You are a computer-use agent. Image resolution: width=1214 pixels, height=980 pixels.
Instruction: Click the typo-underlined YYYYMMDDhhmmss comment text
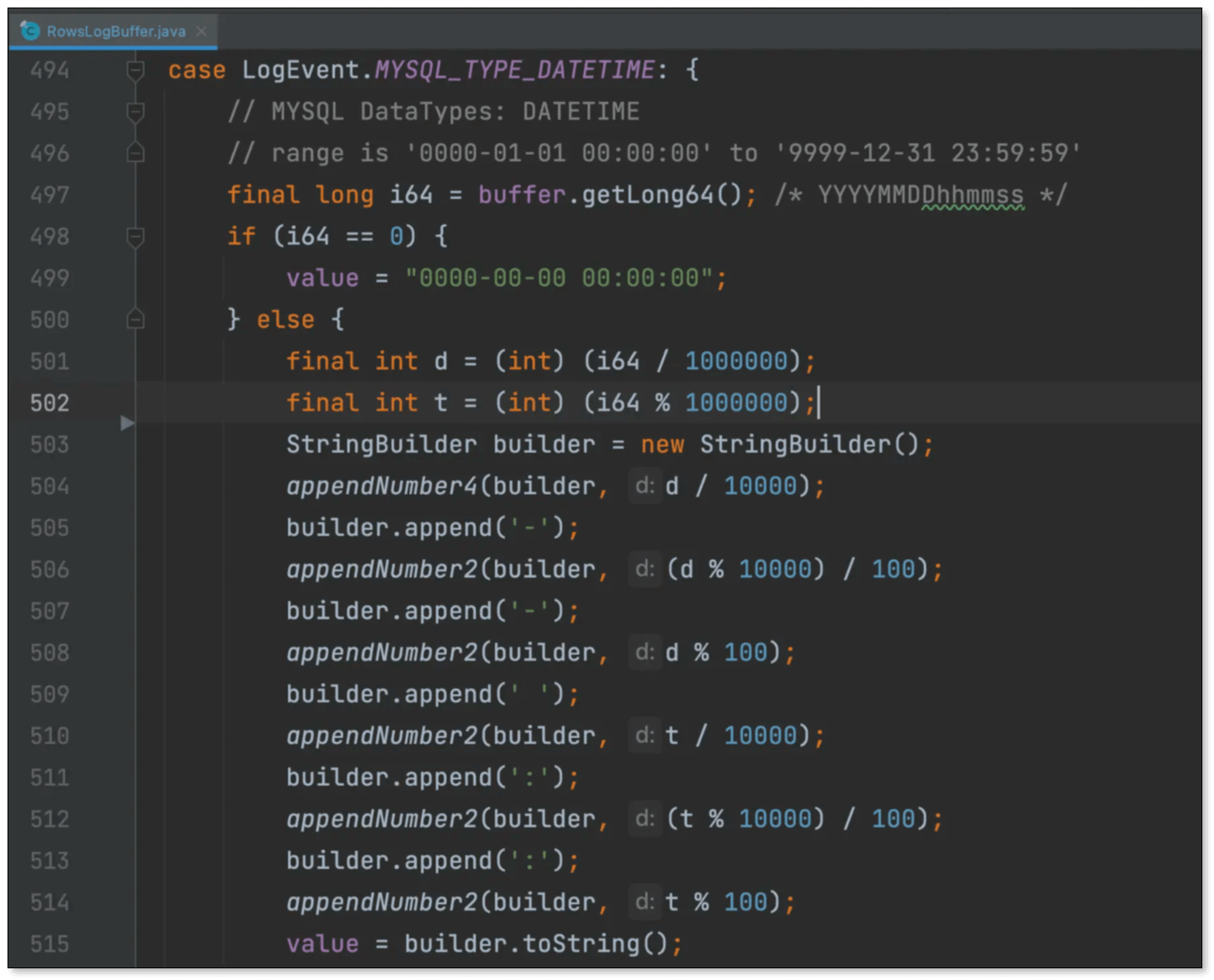920,195
